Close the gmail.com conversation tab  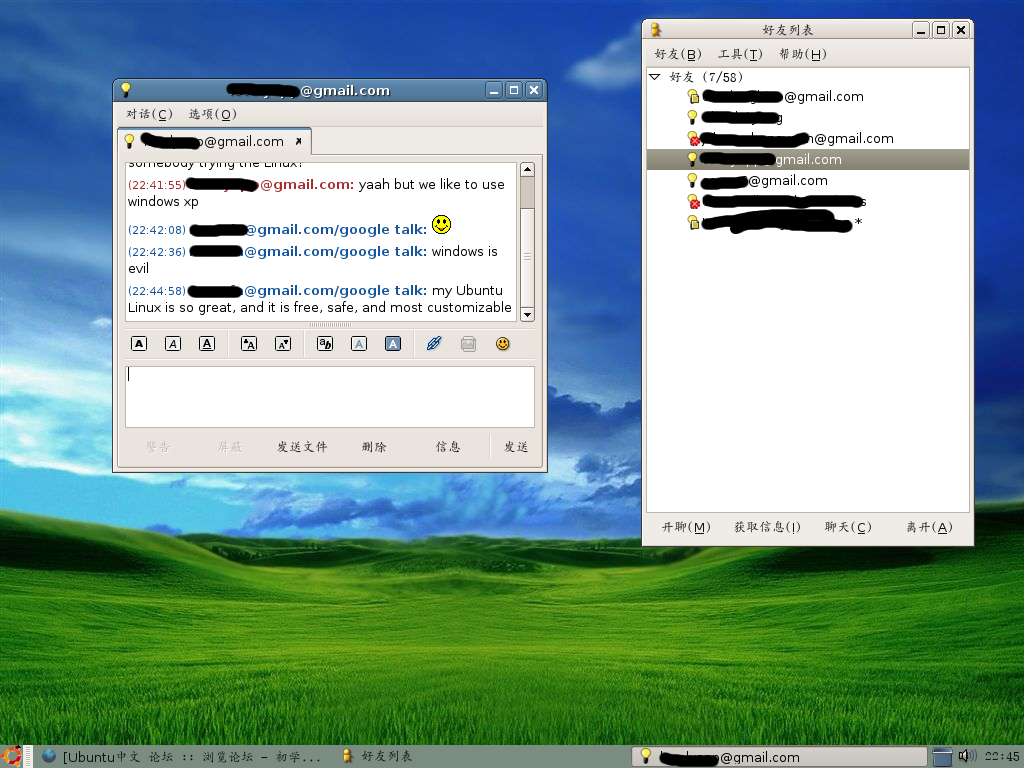pyautogui.click(x=298, y=141)
